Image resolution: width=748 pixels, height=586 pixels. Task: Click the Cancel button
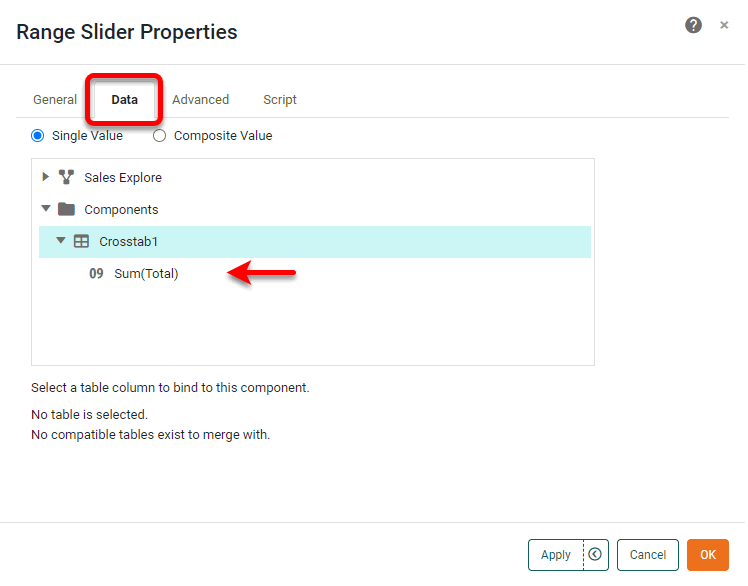[x=647, y=555]
